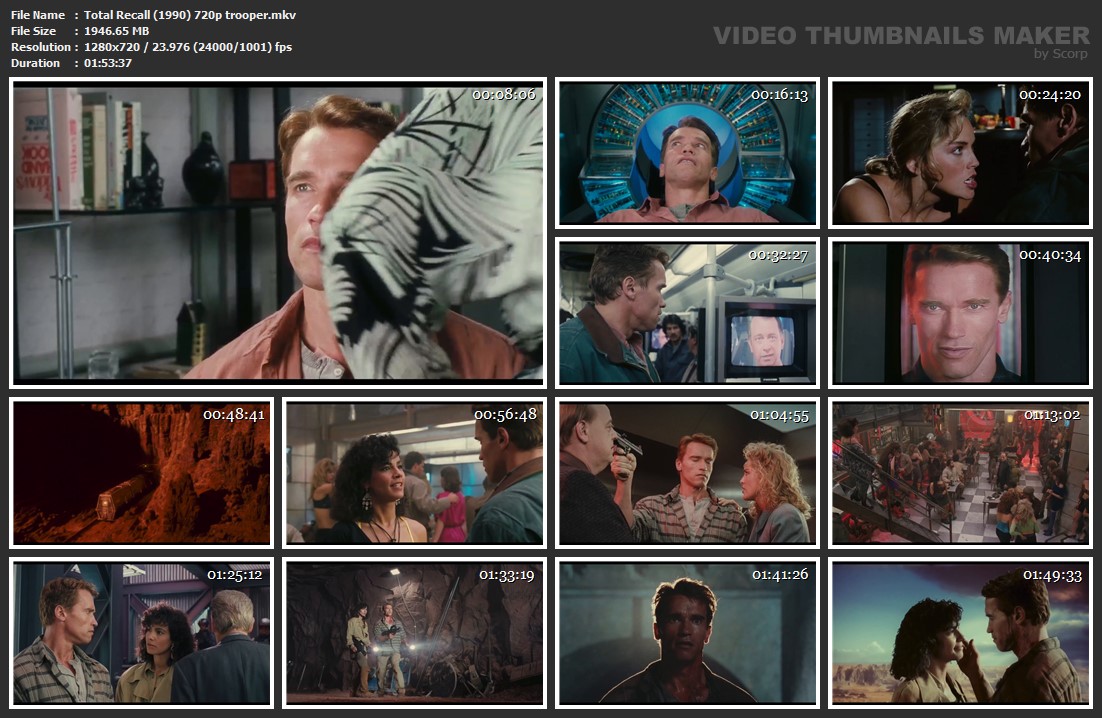1102x718 pixels.
Task: Choose the crowded bar frame at 01:13:02
Action: pyautogui.click(x=961, y=473)
